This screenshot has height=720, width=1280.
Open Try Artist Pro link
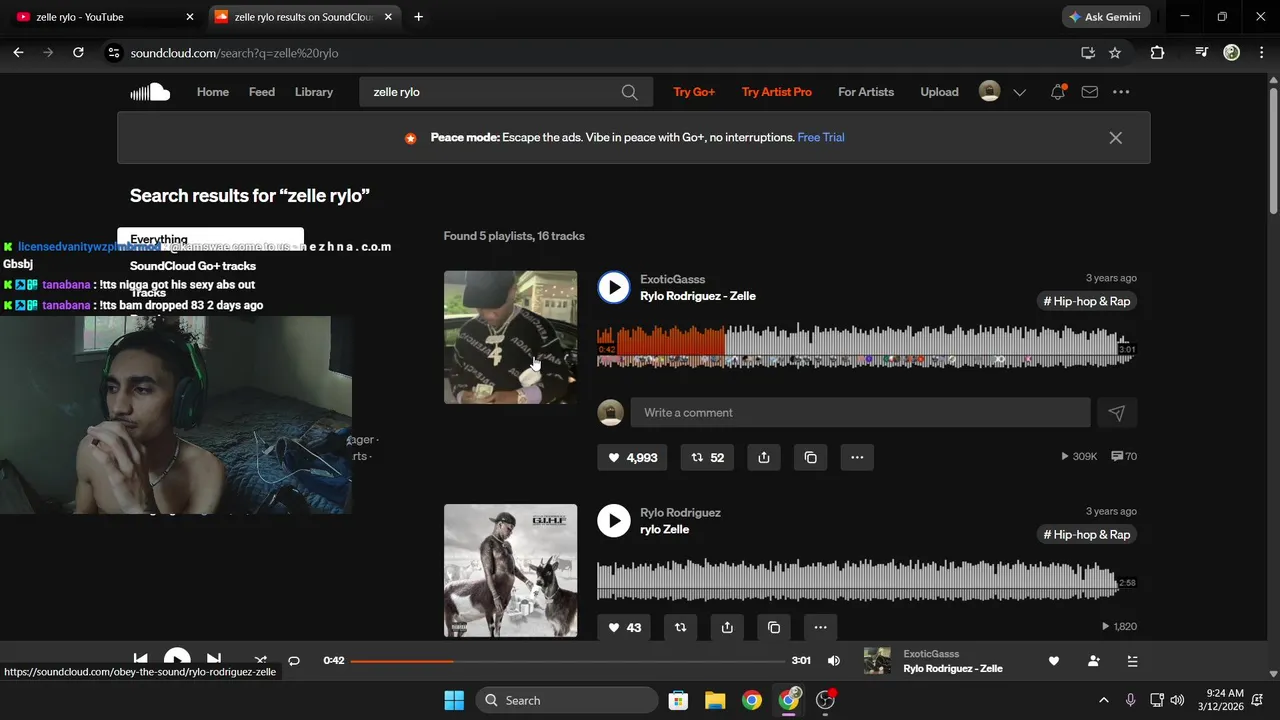click(777, 92)
